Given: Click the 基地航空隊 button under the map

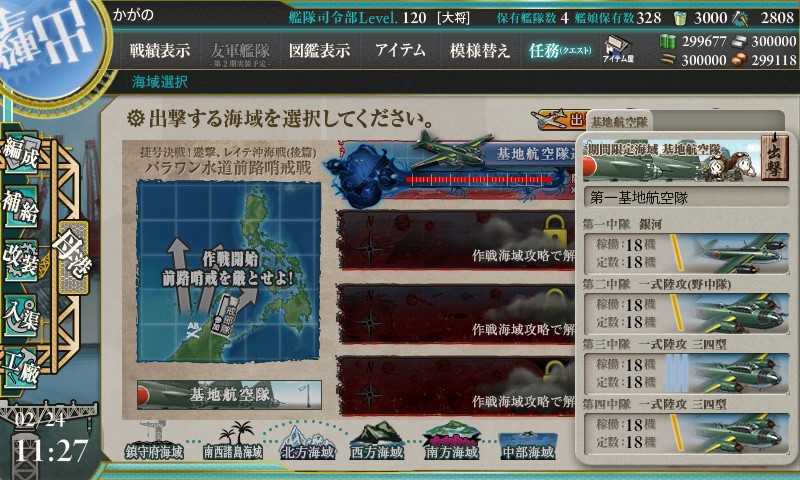Looking at the screenshot, I should point(229,395).
